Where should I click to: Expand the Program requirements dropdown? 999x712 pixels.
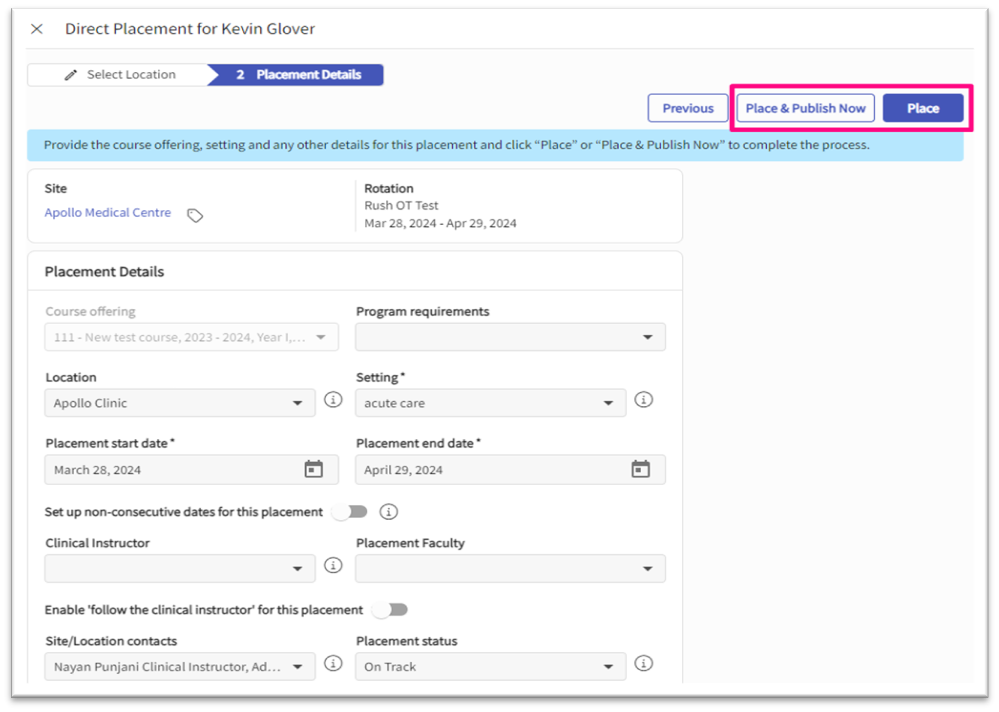pos(510,337)
